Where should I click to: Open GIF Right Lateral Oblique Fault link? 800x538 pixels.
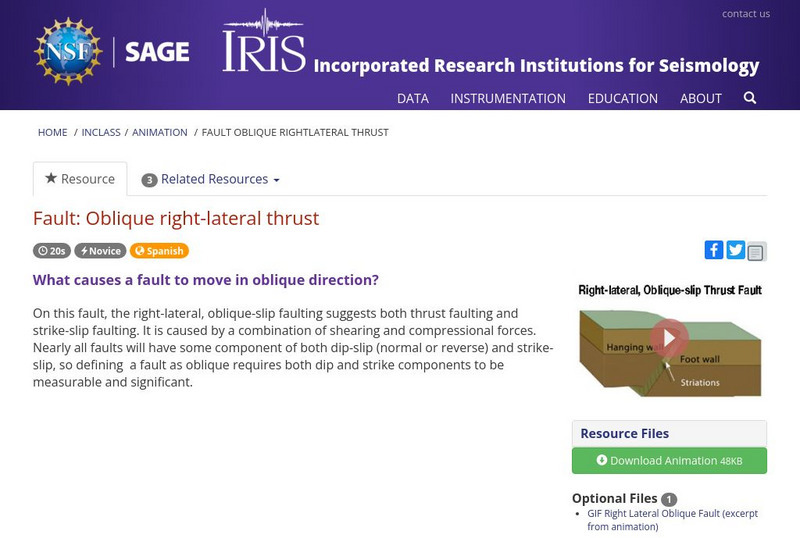click(672, 520)
